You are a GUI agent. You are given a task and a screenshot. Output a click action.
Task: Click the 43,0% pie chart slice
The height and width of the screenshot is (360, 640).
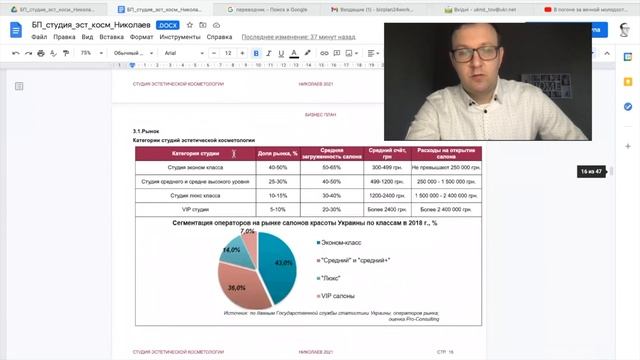(278, 267)
